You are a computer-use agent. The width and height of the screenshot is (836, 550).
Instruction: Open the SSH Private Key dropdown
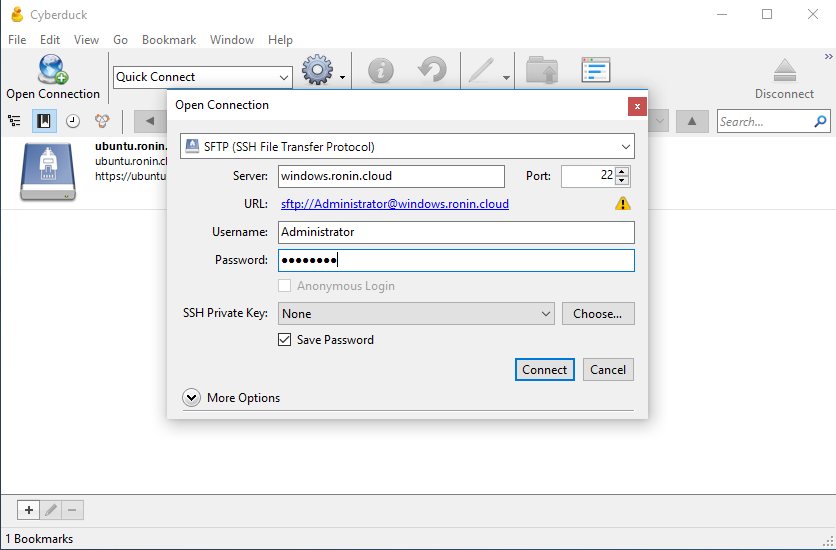click(x=416, y=314)
